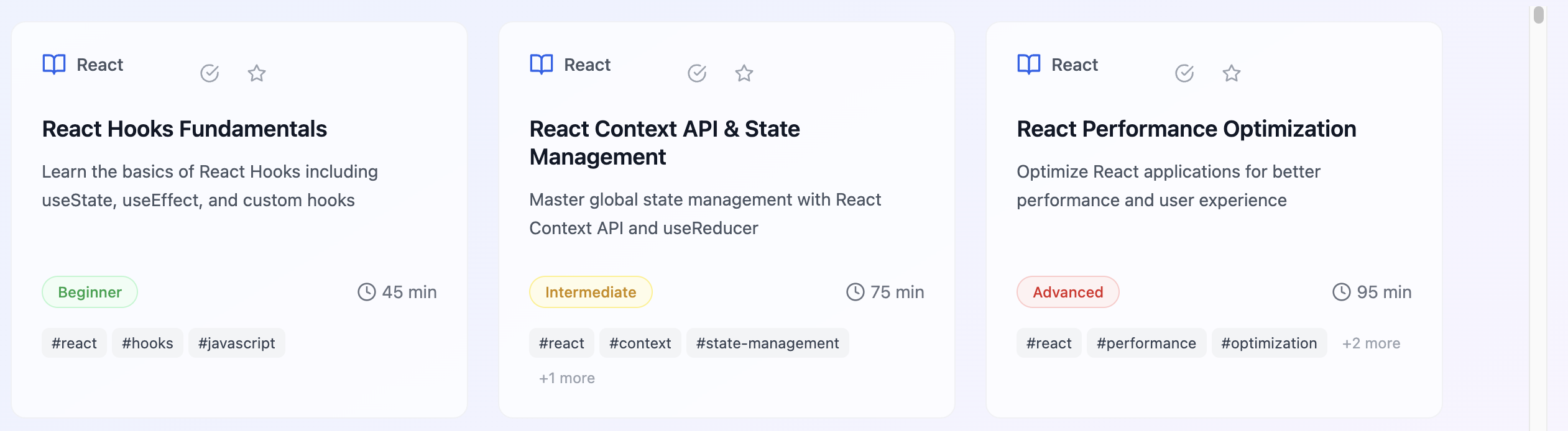Click the book icon on React Performance Optimization card
Viewport: 1568px width, 431px height.
[x=1029, y=65]
